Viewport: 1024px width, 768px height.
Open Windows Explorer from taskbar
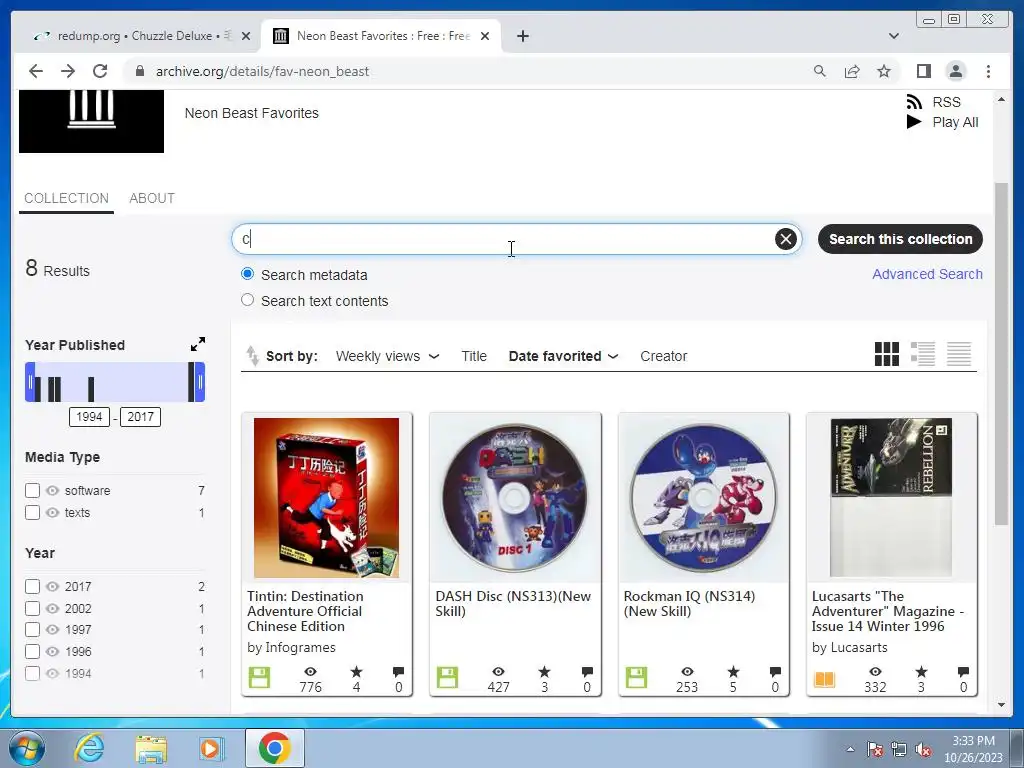(151, 748)
